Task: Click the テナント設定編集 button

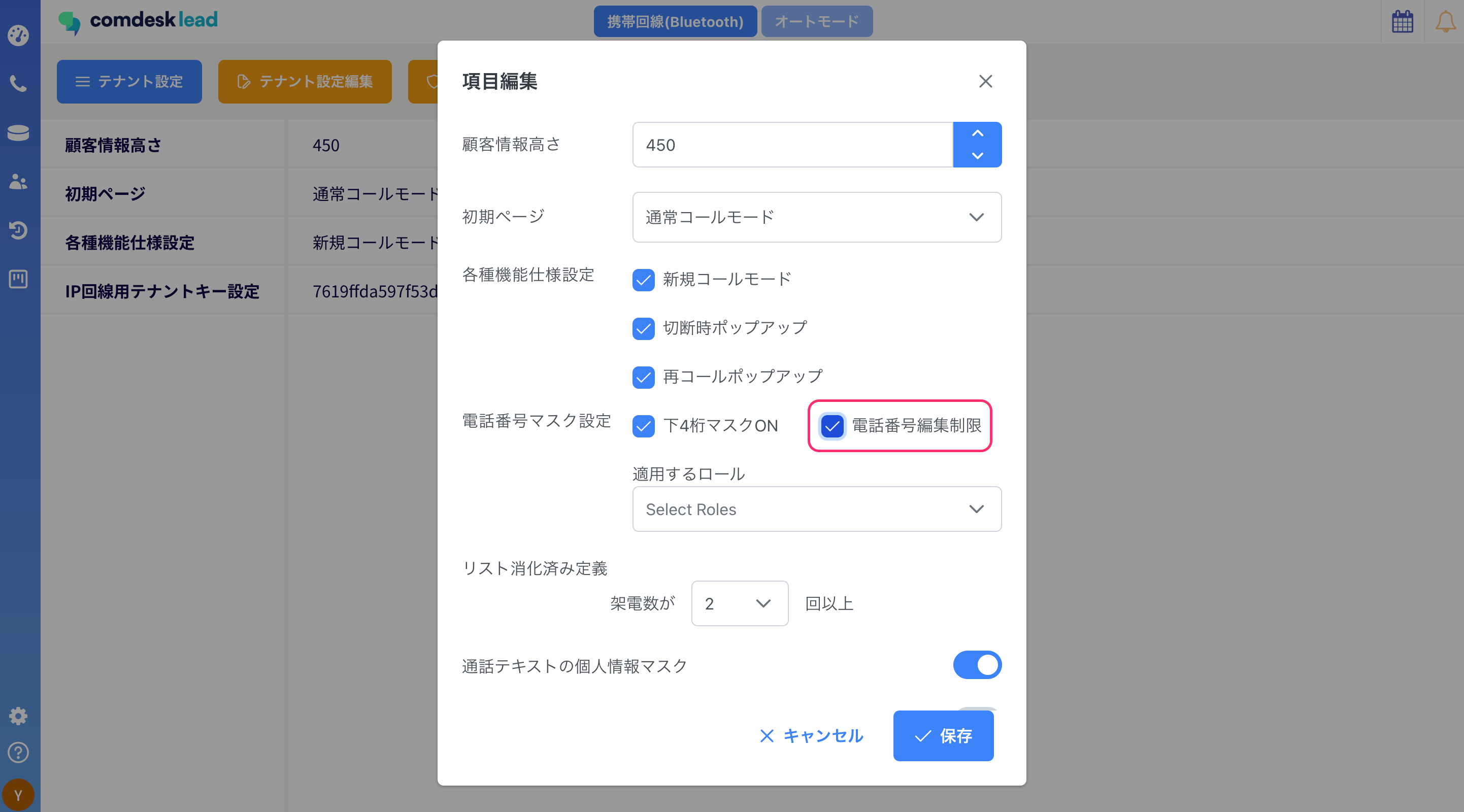Action: pos(305,81)
